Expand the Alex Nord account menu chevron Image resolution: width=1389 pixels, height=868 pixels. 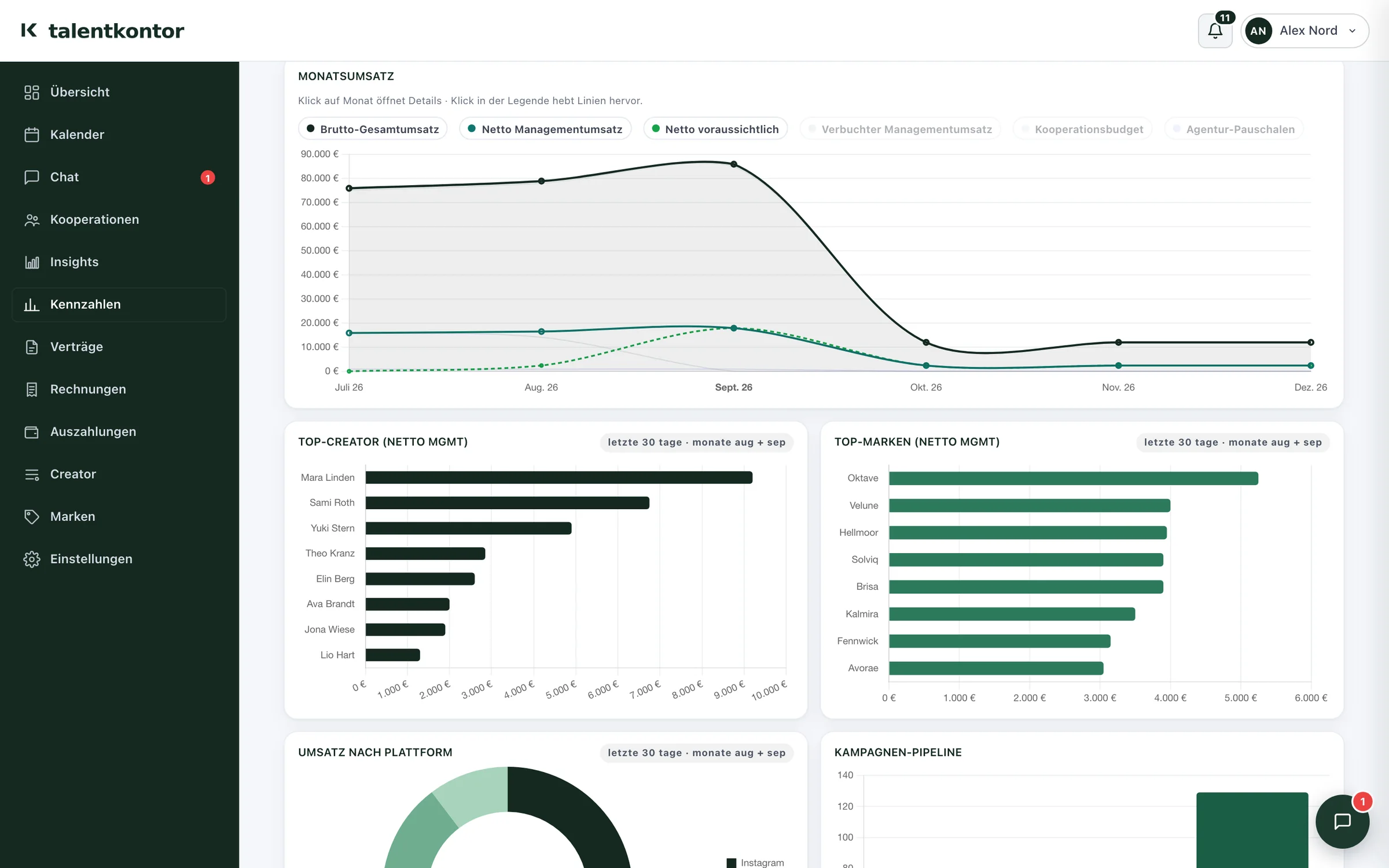tap(1353, 31)
